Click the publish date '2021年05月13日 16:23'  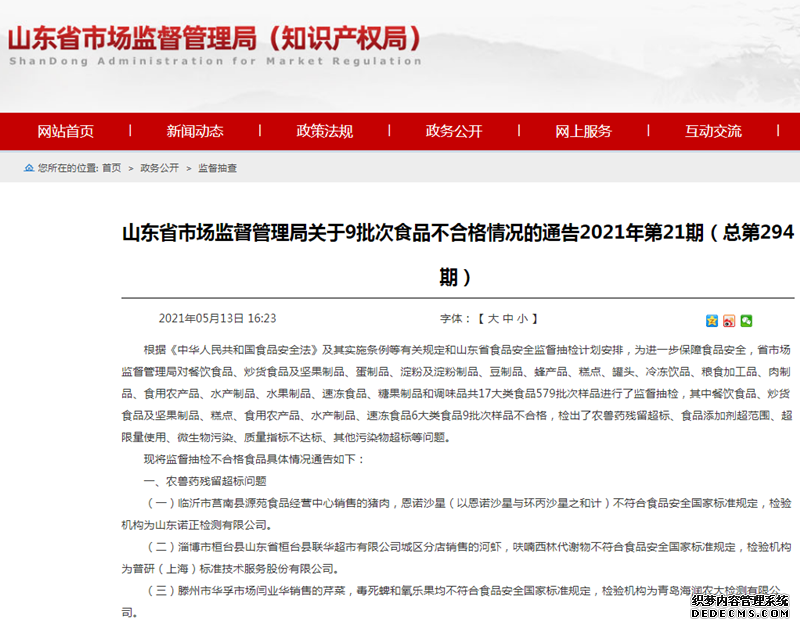click(x=217, y=319)
